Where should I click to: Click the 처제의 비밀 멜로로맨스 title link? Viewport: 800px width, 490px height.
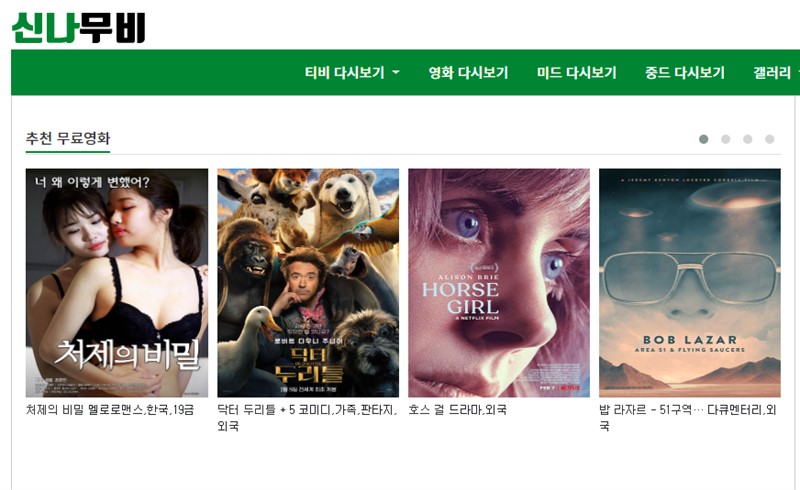pos(110,410)
